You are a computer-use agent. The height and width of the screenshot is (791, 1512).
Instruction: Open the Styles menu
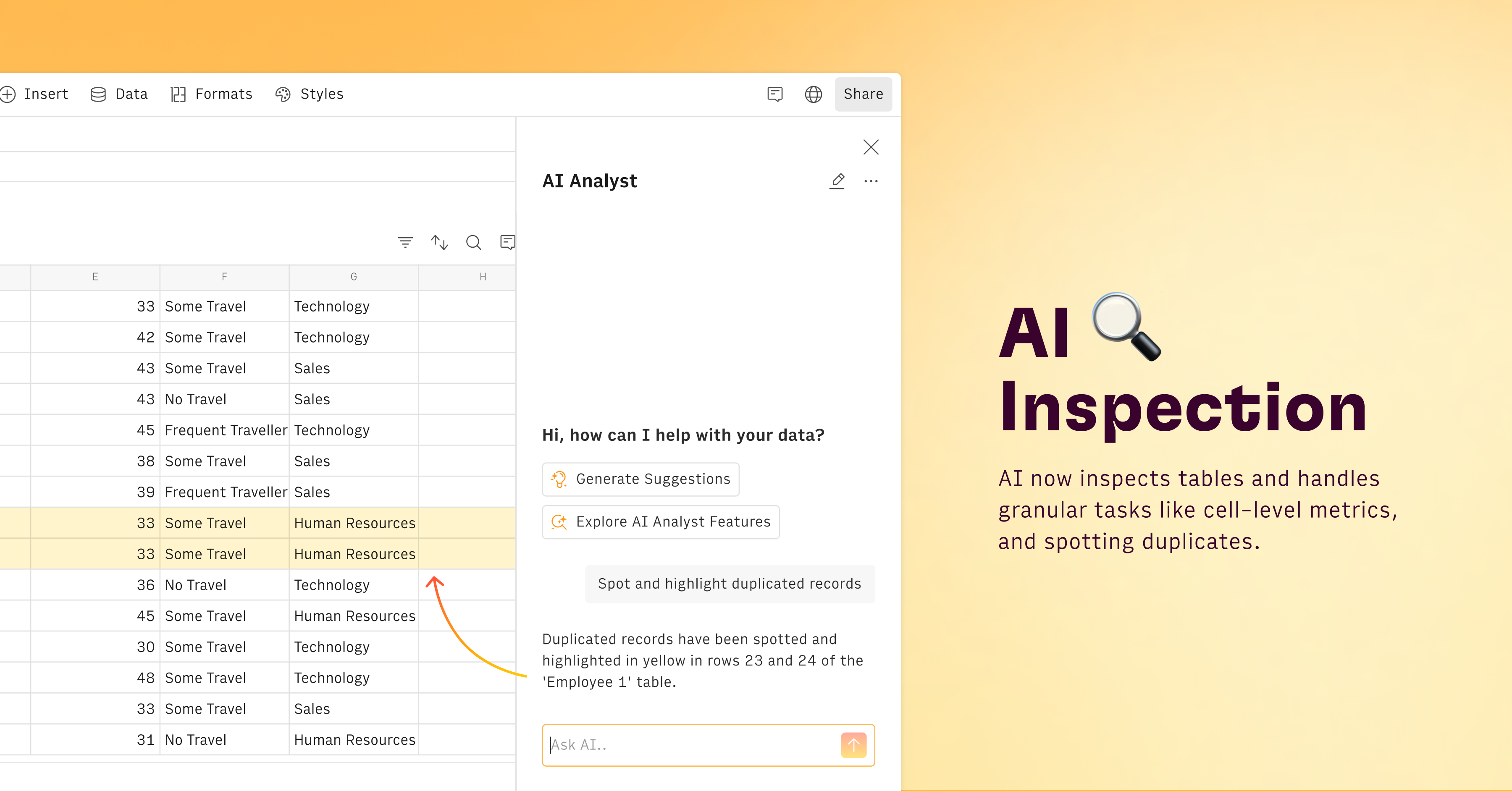[309, 94]
